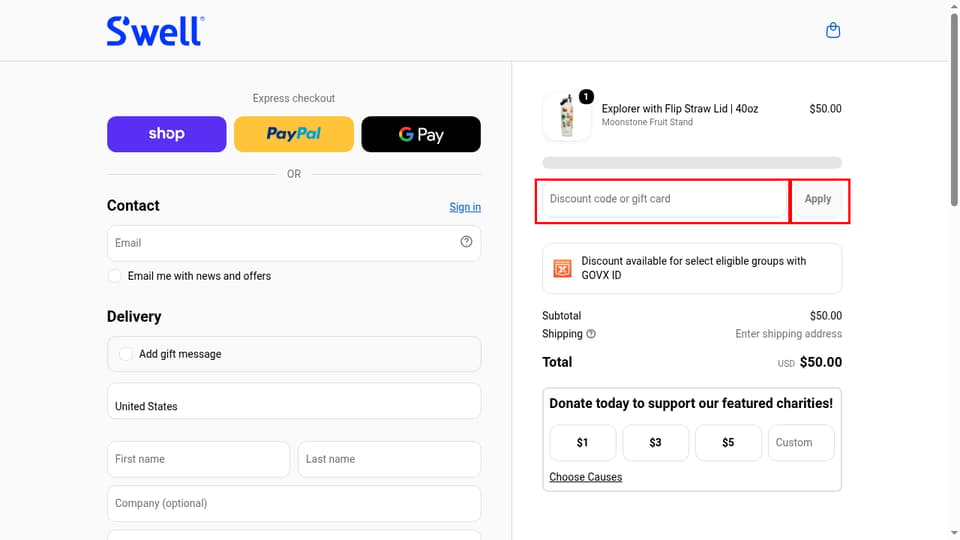Click the Explorer with Flip Straw Lid product name
This screenshot has width=960, height=540.
point(680,108)
